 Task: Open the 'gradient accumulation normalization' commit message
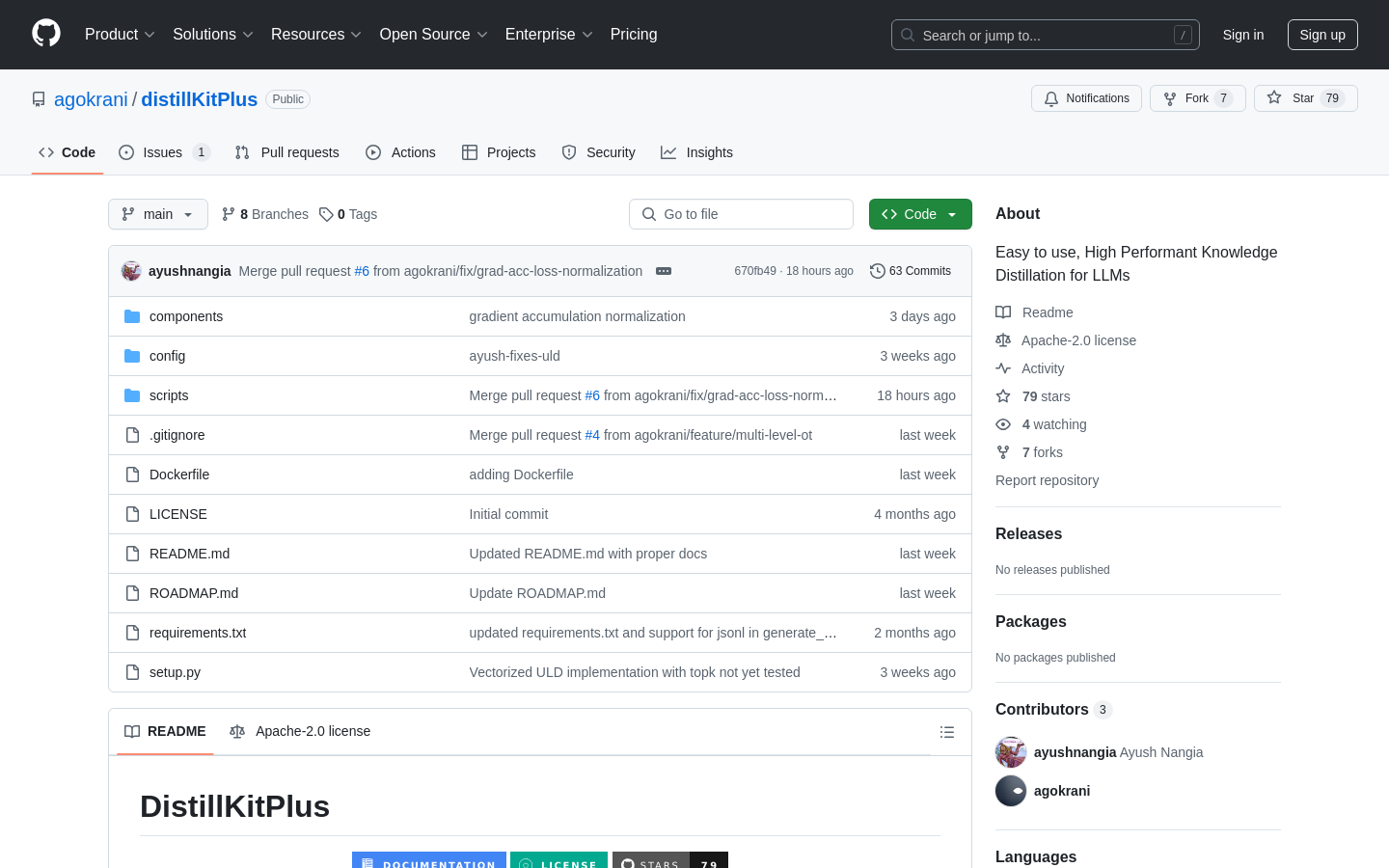[x=577, y=316]
